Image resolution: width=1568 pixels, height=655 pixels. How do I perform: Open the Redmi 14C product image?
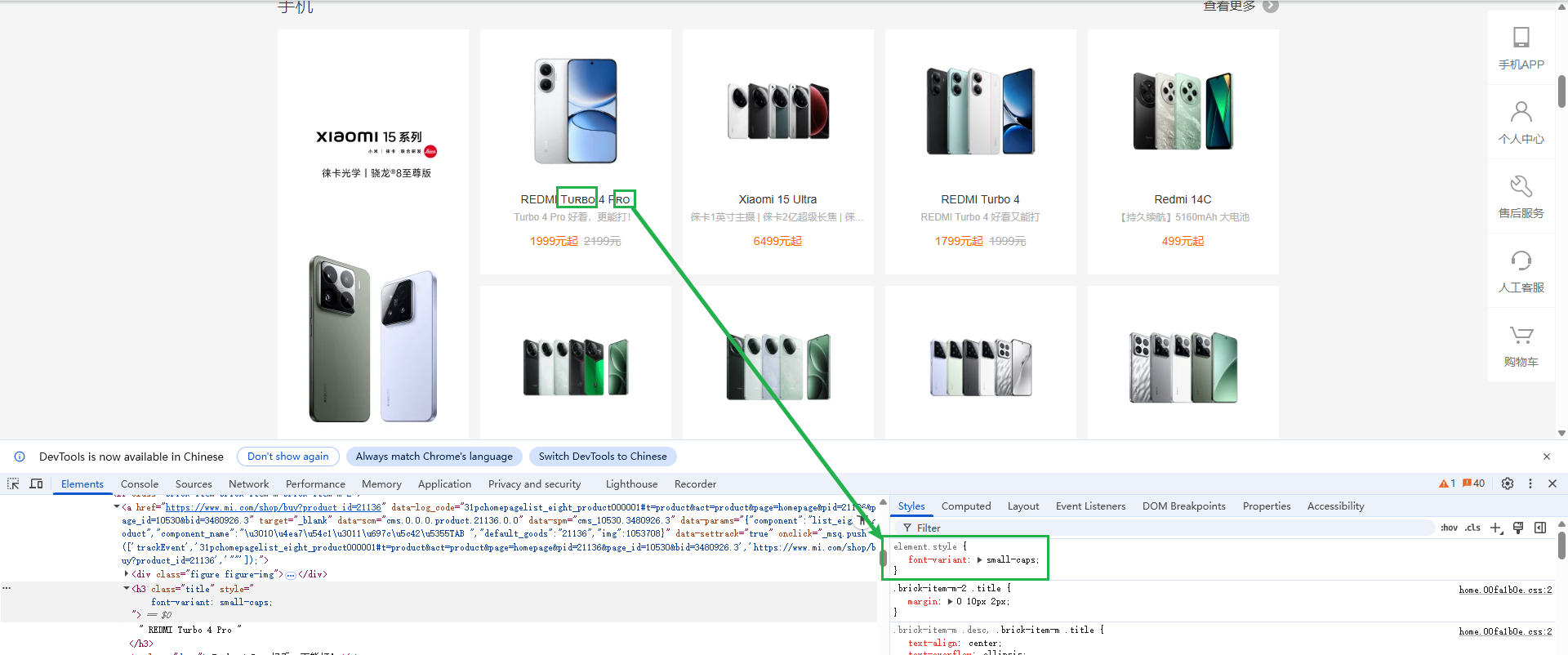(1183, 111)
